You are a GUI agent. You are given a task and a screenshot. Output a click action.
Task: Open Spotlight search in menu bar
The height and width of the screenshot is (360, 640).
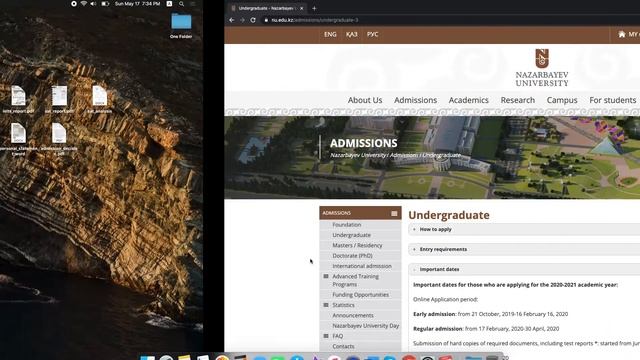(181, 4)
